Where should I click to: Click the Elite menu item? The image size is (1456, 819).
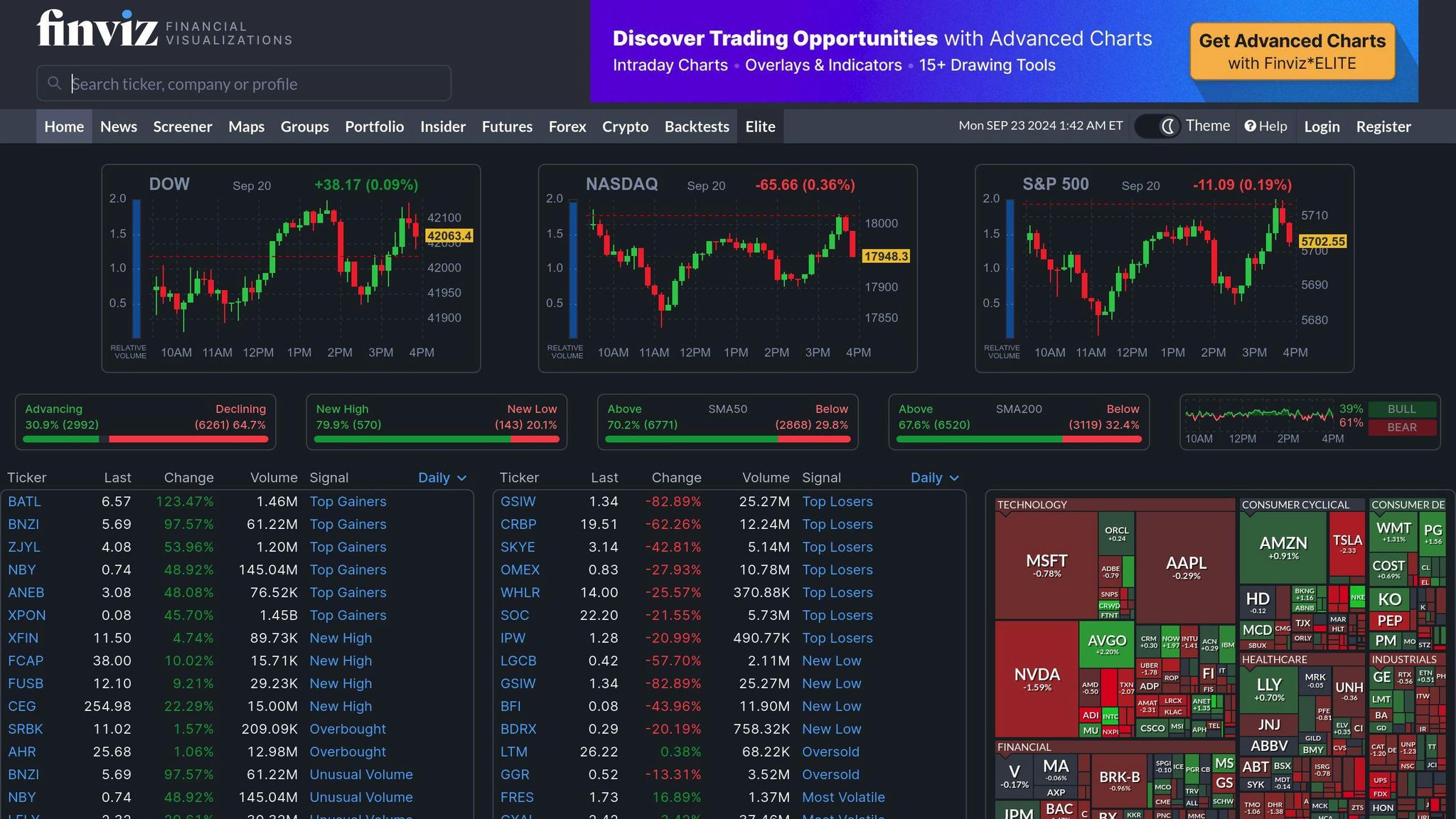click(x=760, y=127)
